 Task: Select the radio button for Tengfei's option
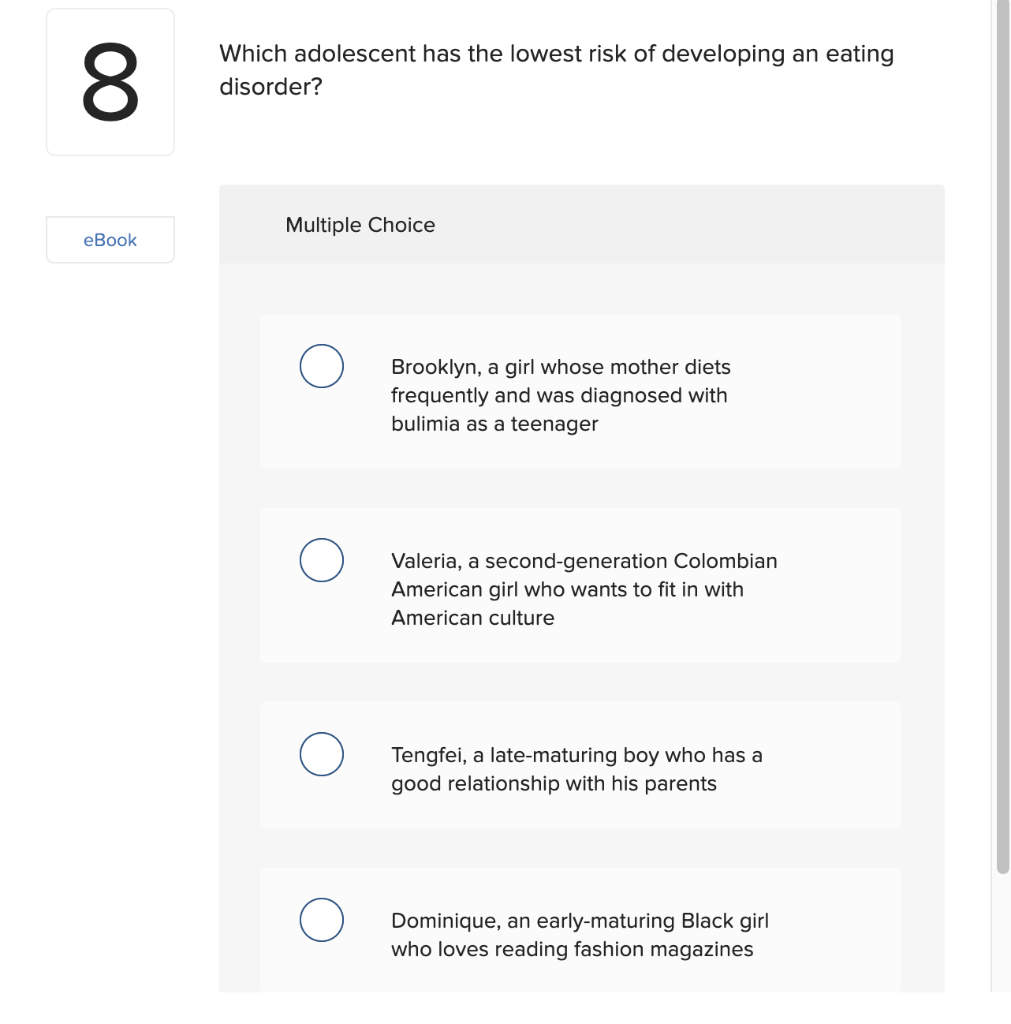(x=321, y=754)
